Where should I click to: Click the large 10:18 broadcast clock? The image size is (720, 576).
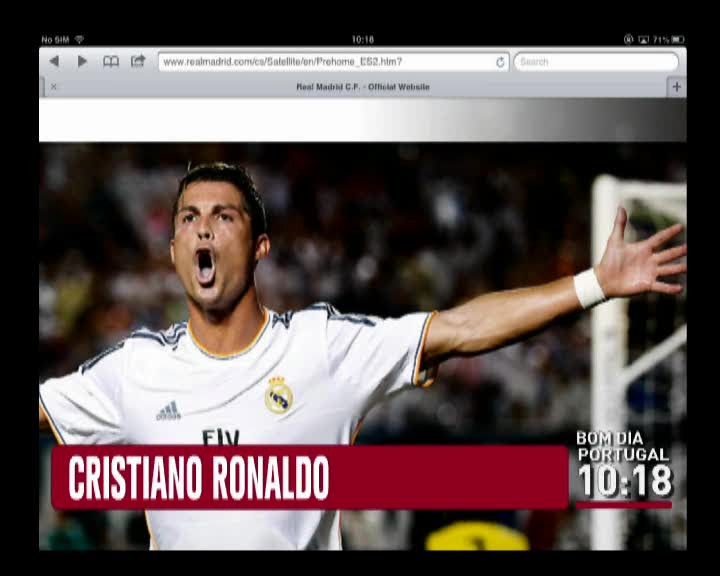[625, 482]
